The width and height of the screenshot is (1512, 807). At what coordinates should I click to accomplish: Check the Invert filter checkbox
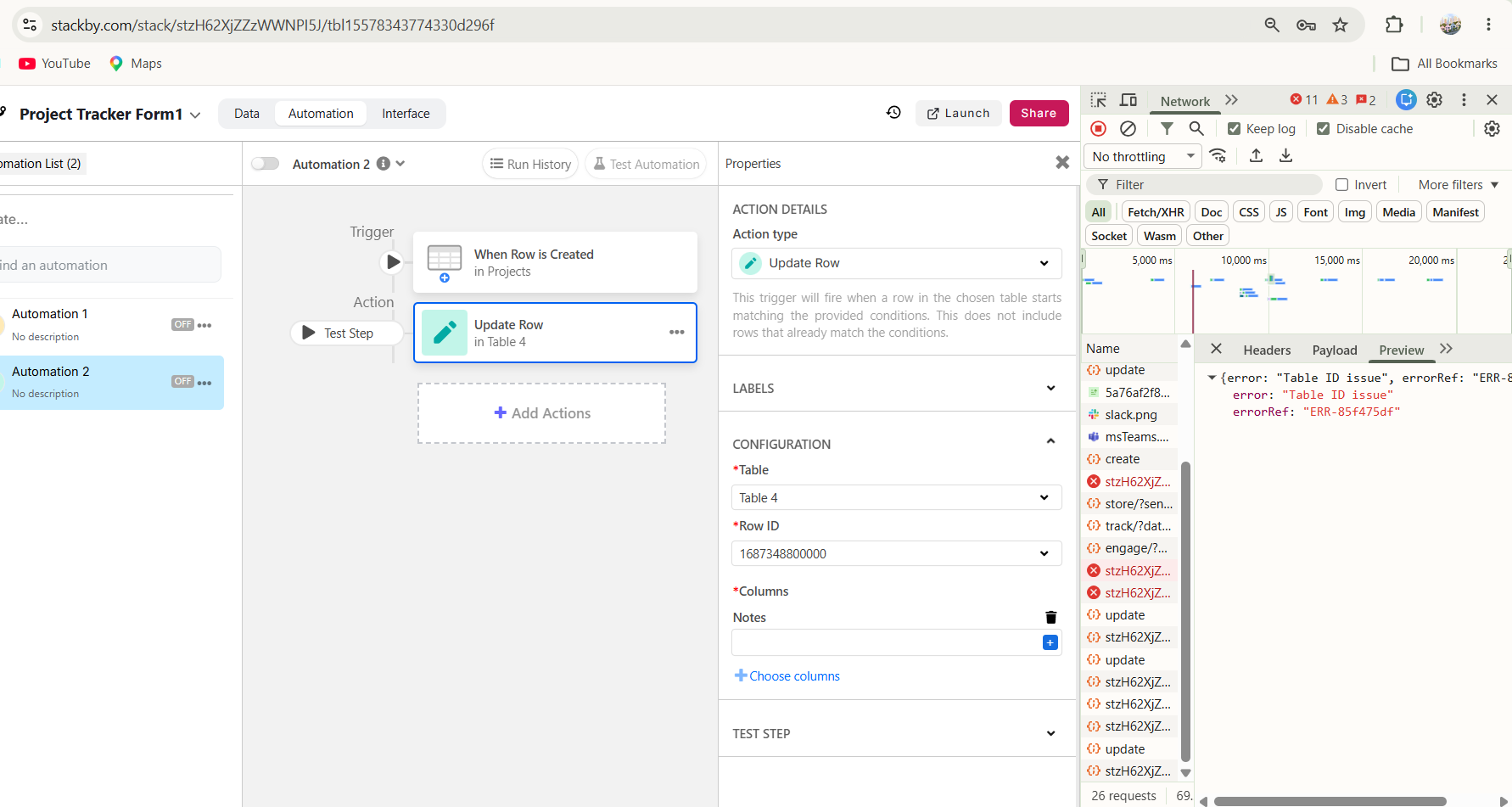[1341, 184]
